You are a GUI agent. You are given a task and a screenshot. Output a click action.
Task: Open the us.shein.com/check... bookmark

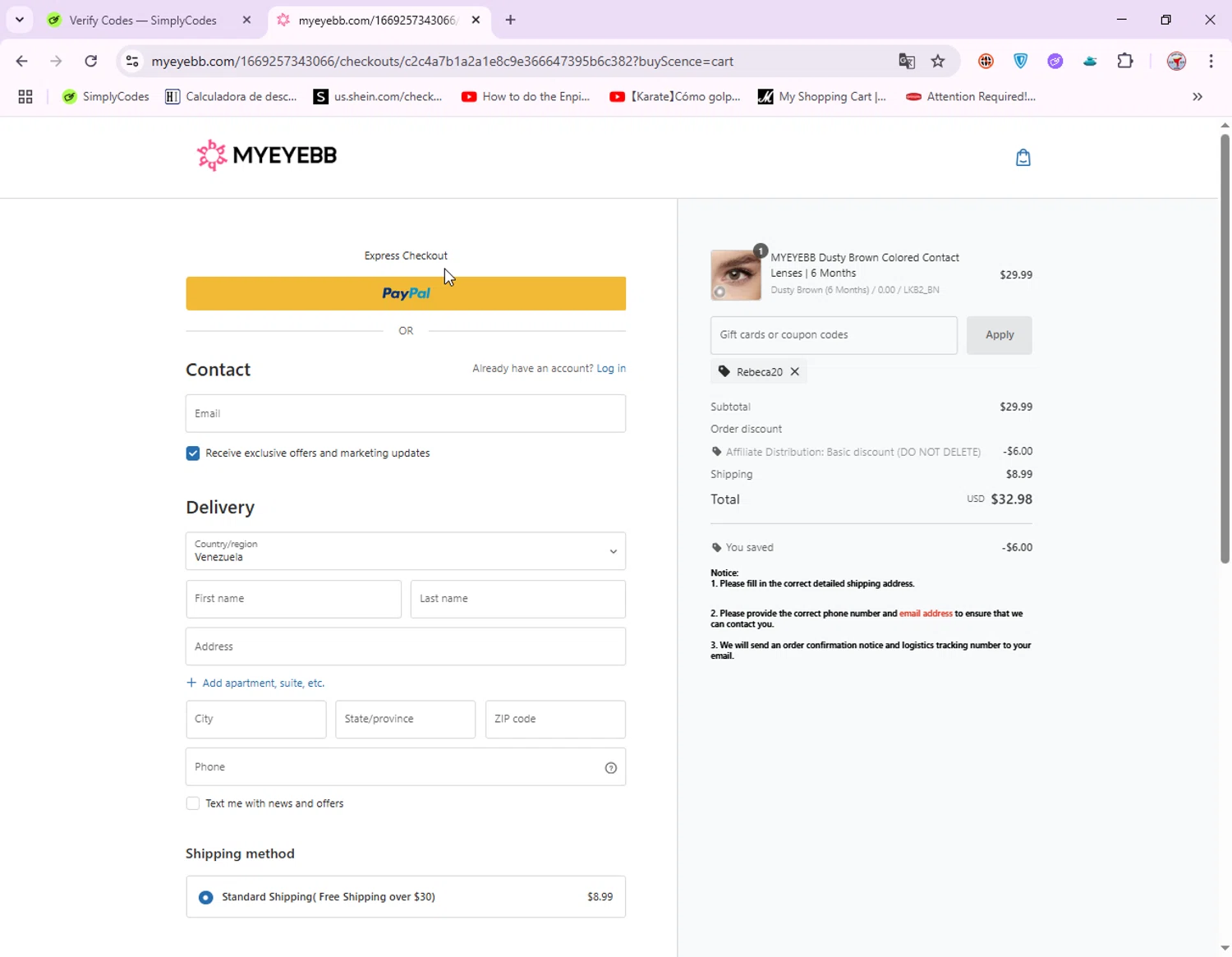coord(379,97)
